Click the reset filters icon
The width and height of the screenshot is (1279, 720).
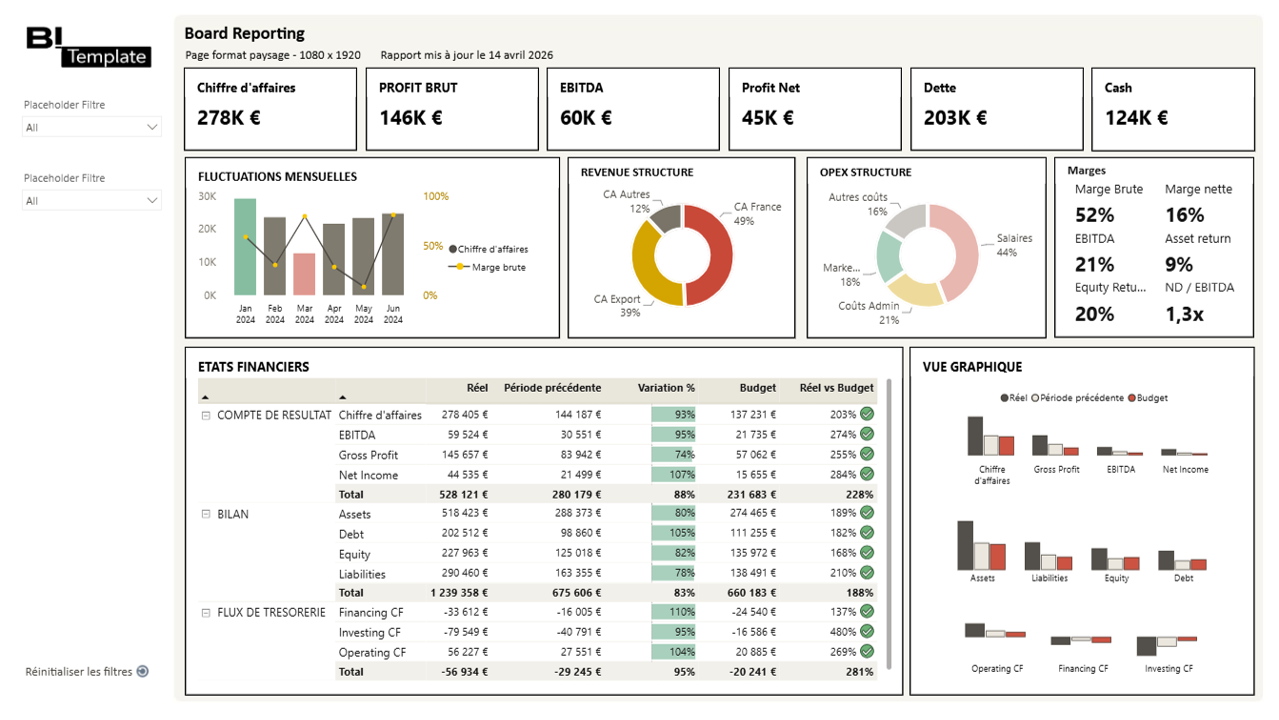(x=142, y=672)
